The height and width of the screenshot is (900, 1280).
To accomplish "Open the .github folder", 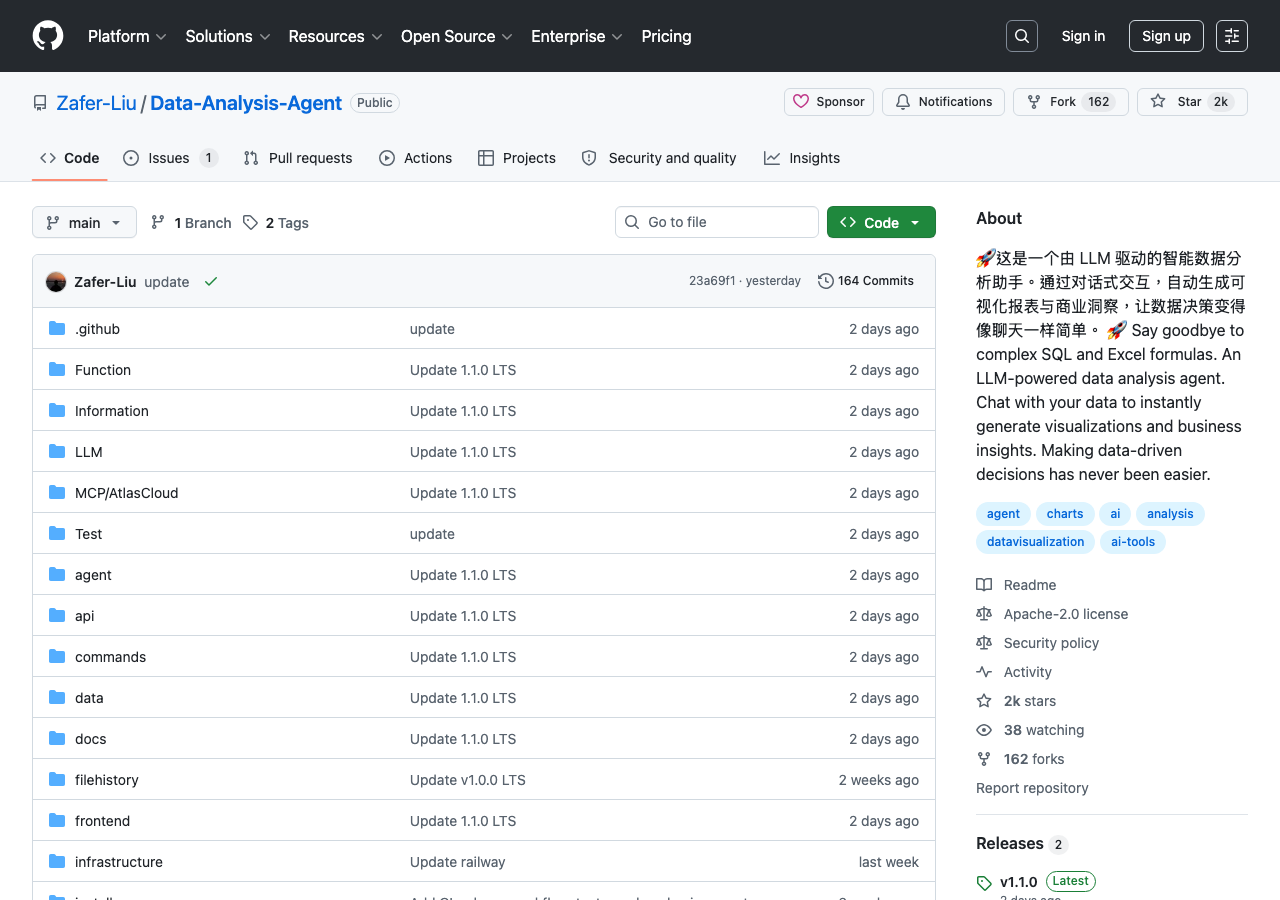I will tap(97, 329).
